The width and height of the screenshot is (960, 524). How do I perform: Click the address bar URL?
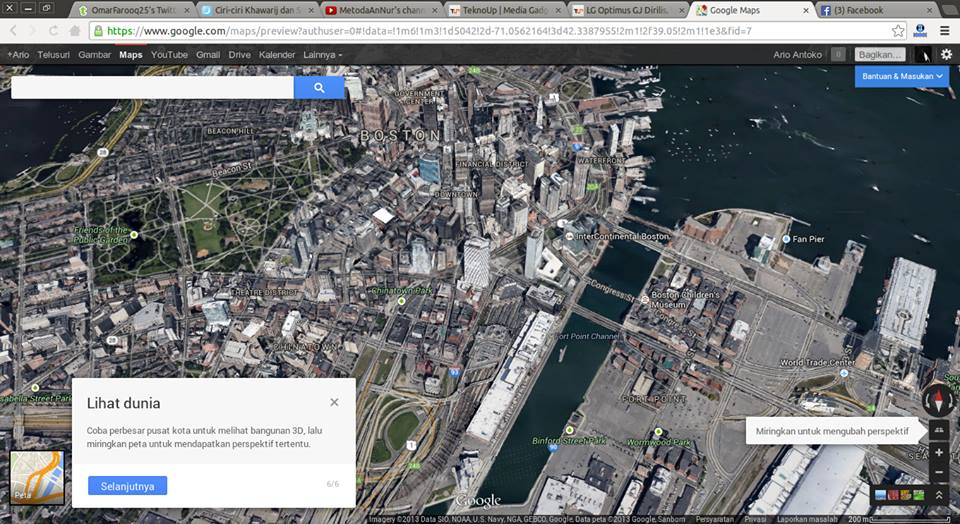coord(429,31)
